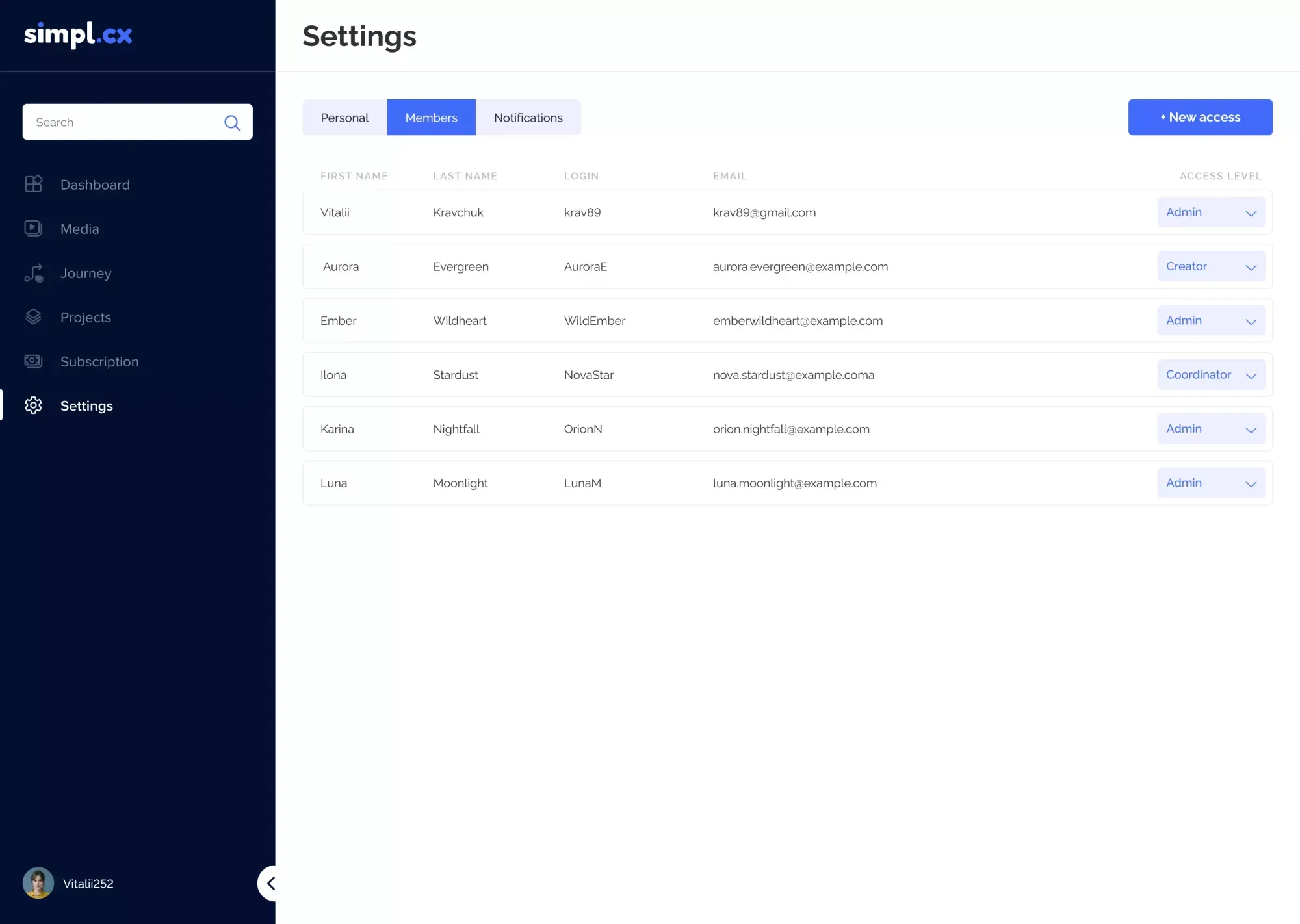Click Vitalii252's profile avatar
Viewport: 1300px width, 924px height.
38,882
